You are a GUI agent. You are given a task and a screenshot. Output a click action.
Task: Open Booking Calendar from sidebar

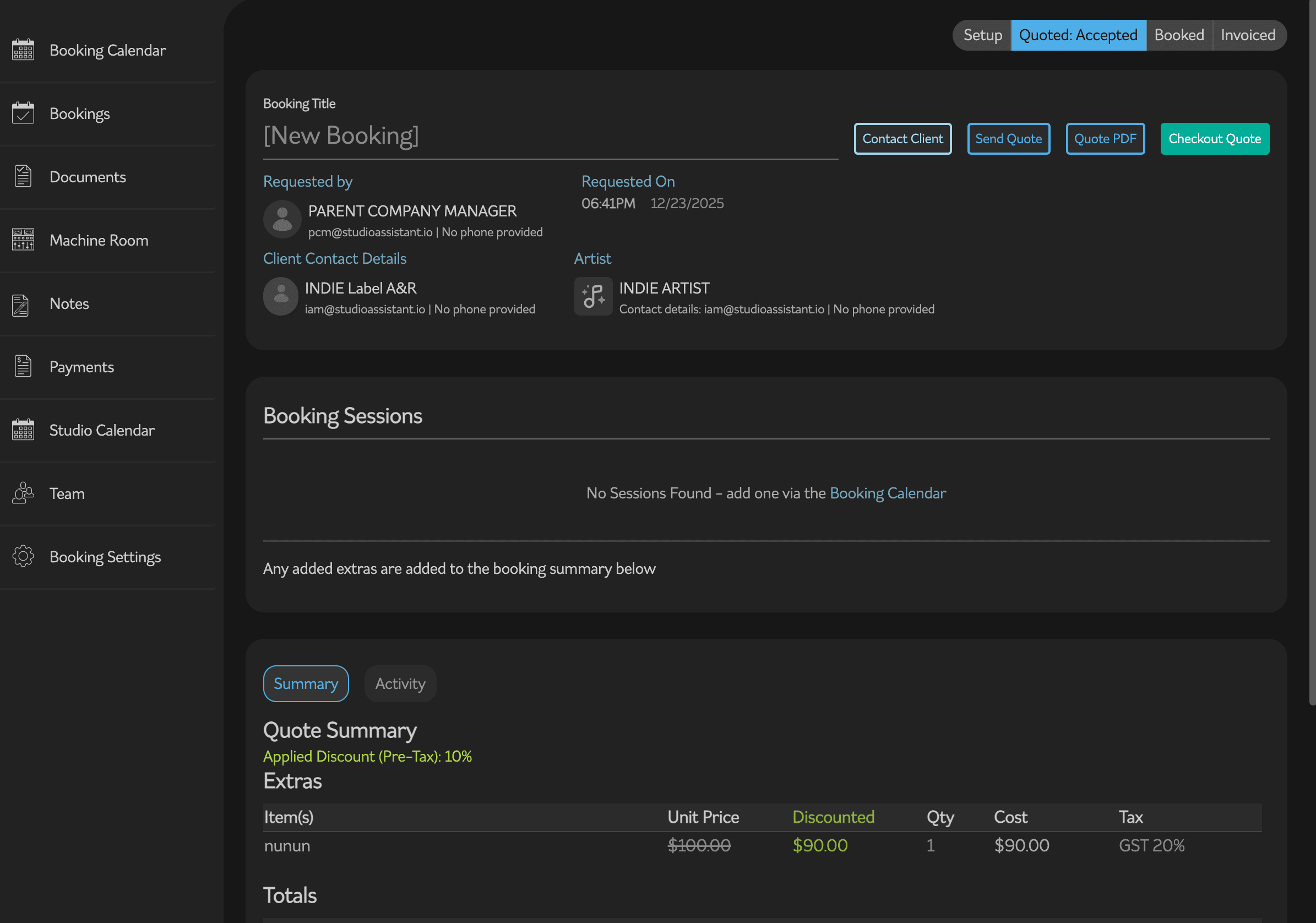(x=108, y=50)
